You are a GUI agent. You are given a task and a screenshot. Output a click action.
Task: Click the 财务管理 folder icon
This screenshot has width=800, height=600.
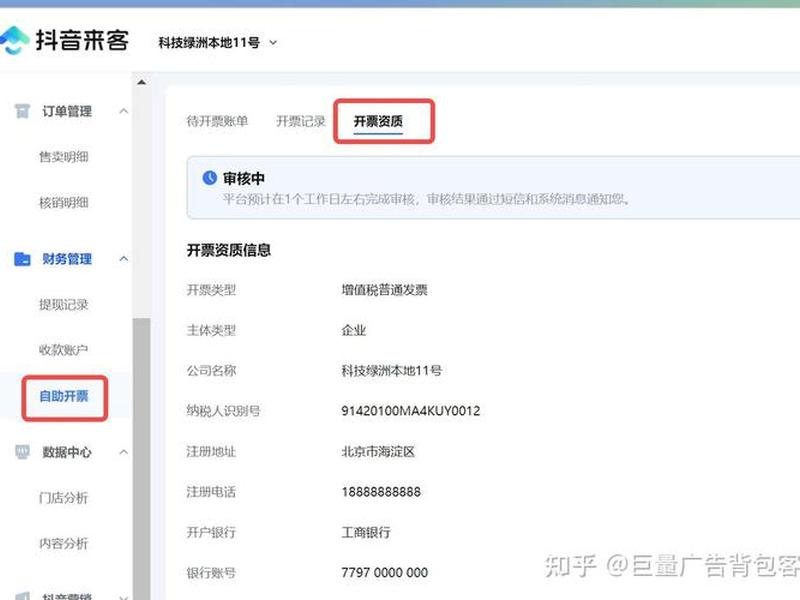click(x=22, y=259)
